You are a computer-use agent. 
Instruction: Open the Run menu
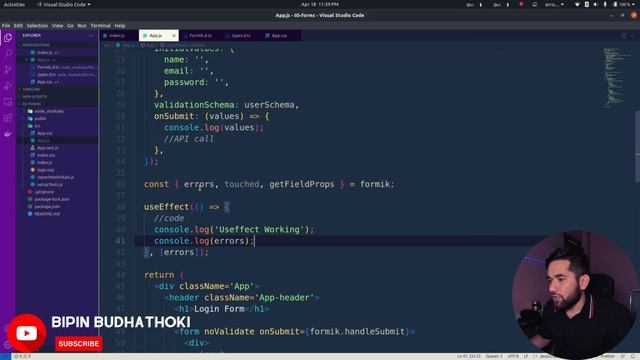82,25
